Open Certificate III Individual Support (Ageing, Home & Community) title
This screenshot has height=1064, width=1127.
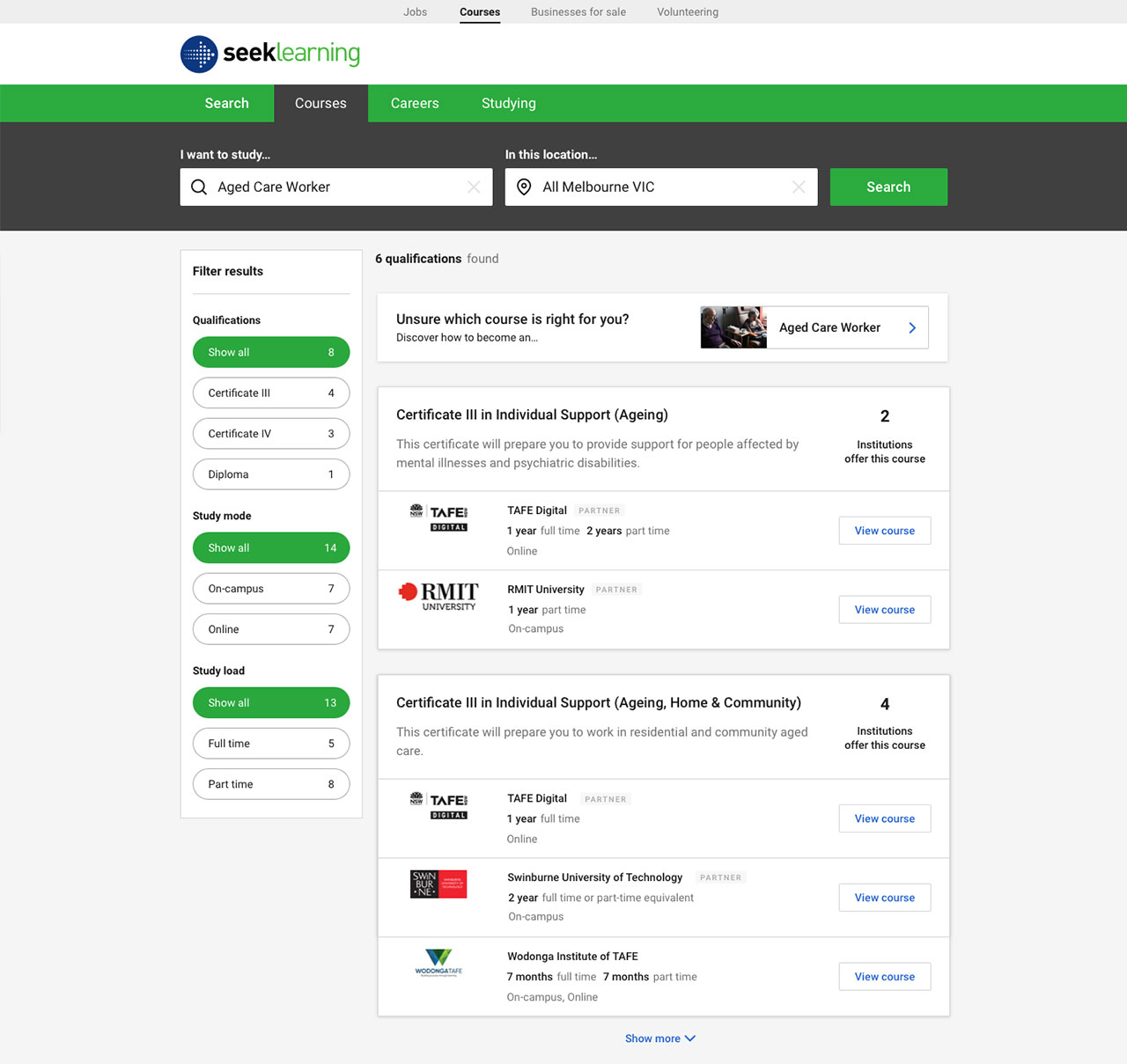(599, 702)
